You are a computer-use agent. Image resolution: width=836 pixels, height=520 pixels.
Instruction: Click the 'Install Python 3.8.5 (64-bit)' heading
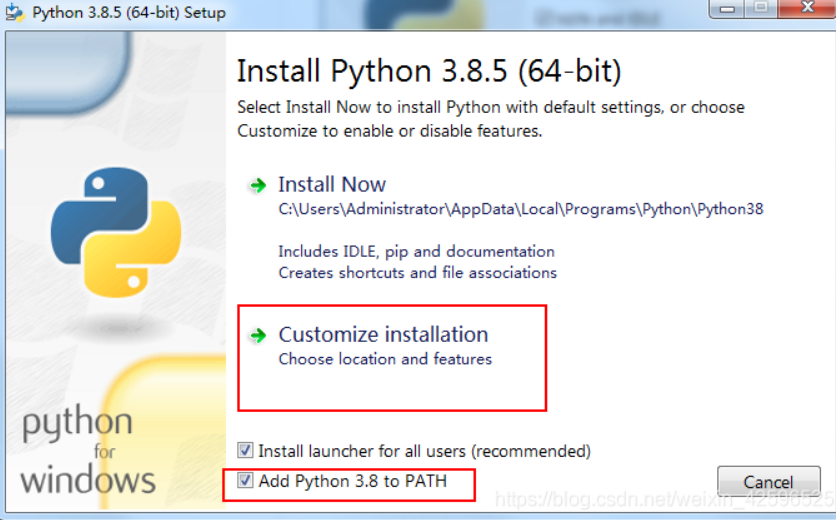(x=429, y=71)
